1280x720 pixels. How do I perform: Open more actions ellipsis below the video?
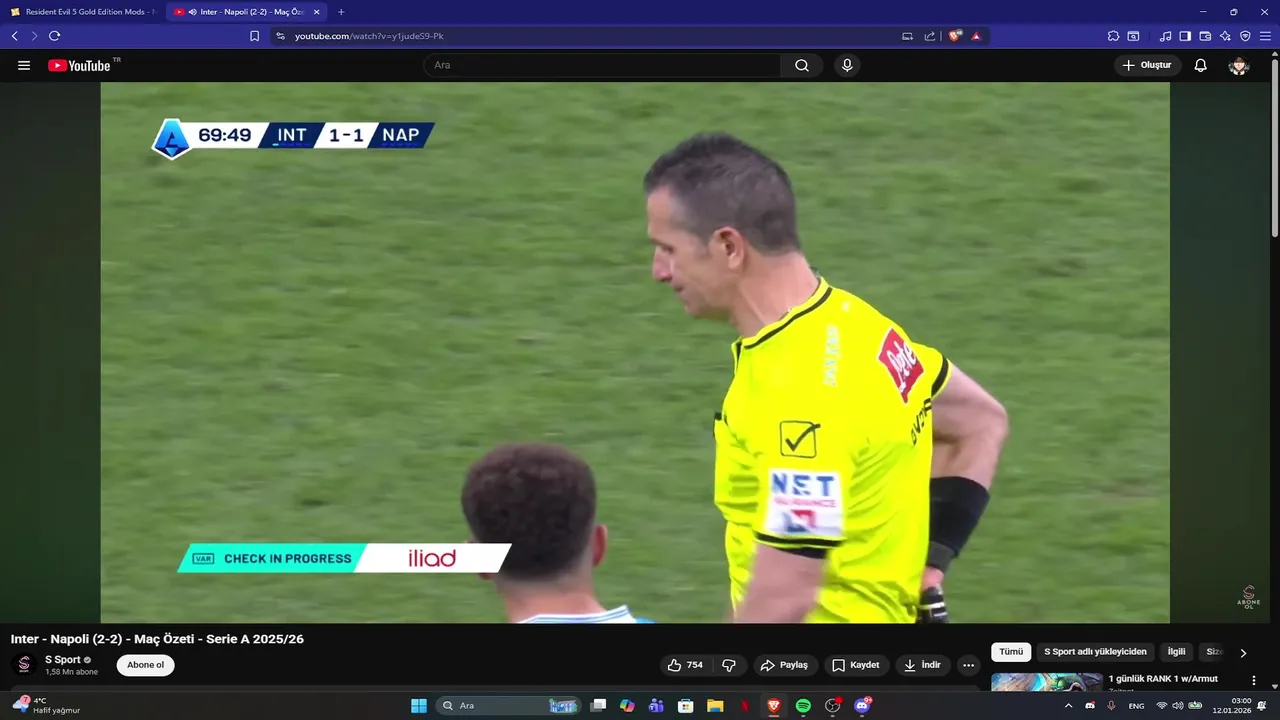(968, 665)
